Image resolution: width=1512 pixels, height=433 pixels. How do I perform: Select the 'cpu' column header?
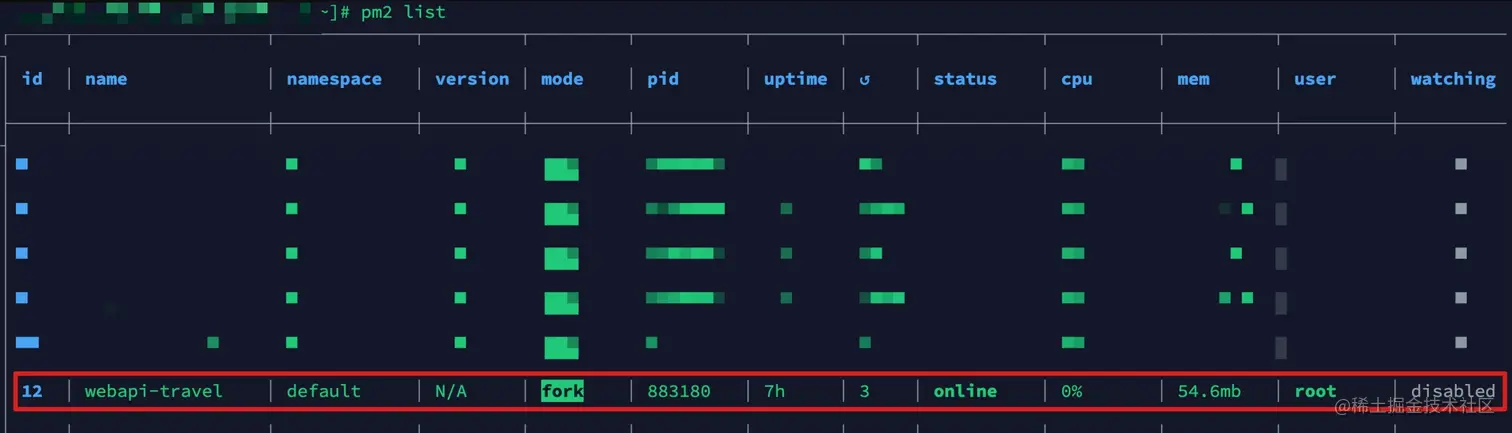click(x=1077, y=79)
